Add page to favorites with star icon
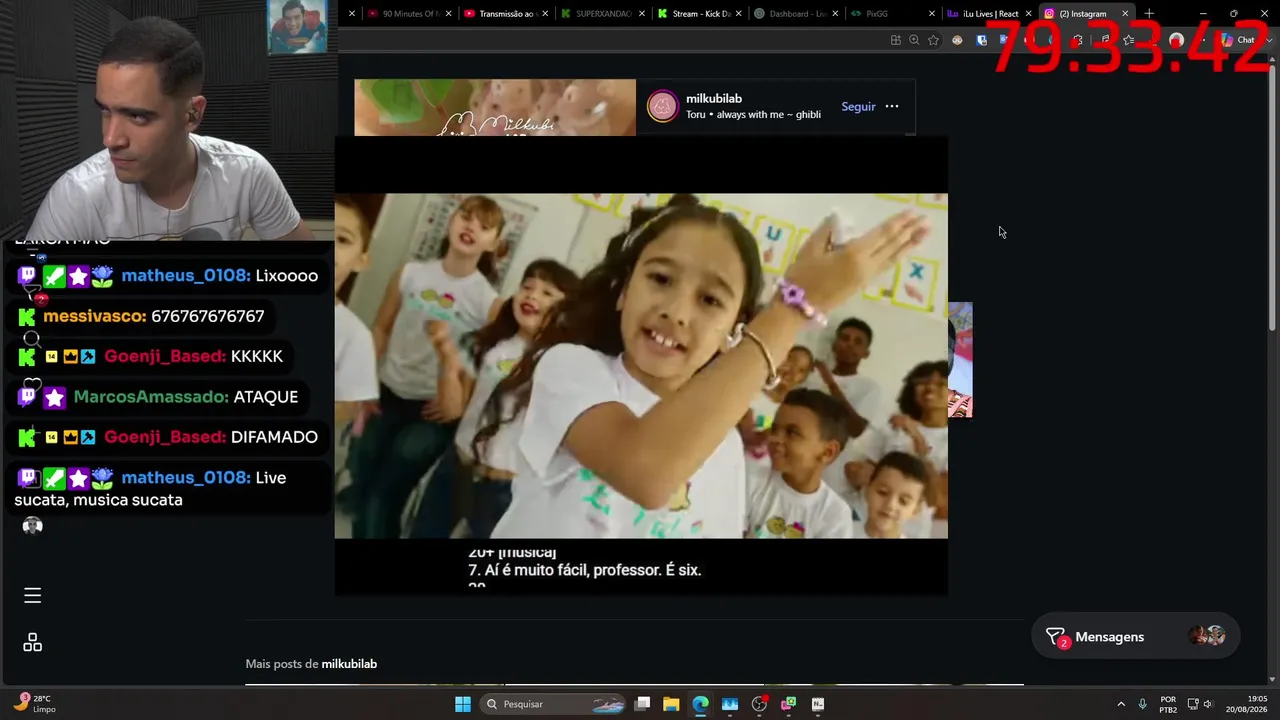This screenshot has width=1280, height=720. click(933, 40)
